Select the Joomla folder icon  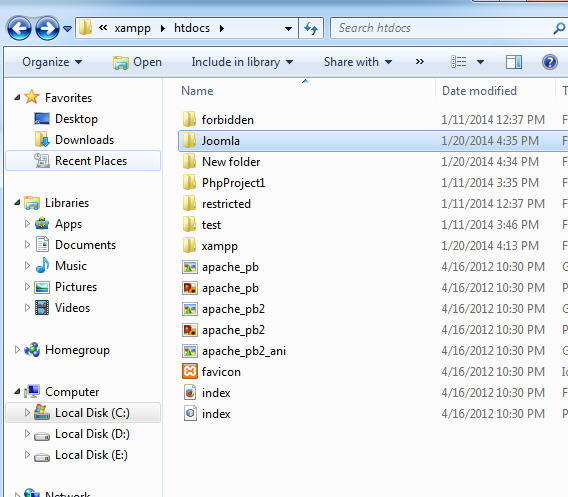tap(189, 140)
